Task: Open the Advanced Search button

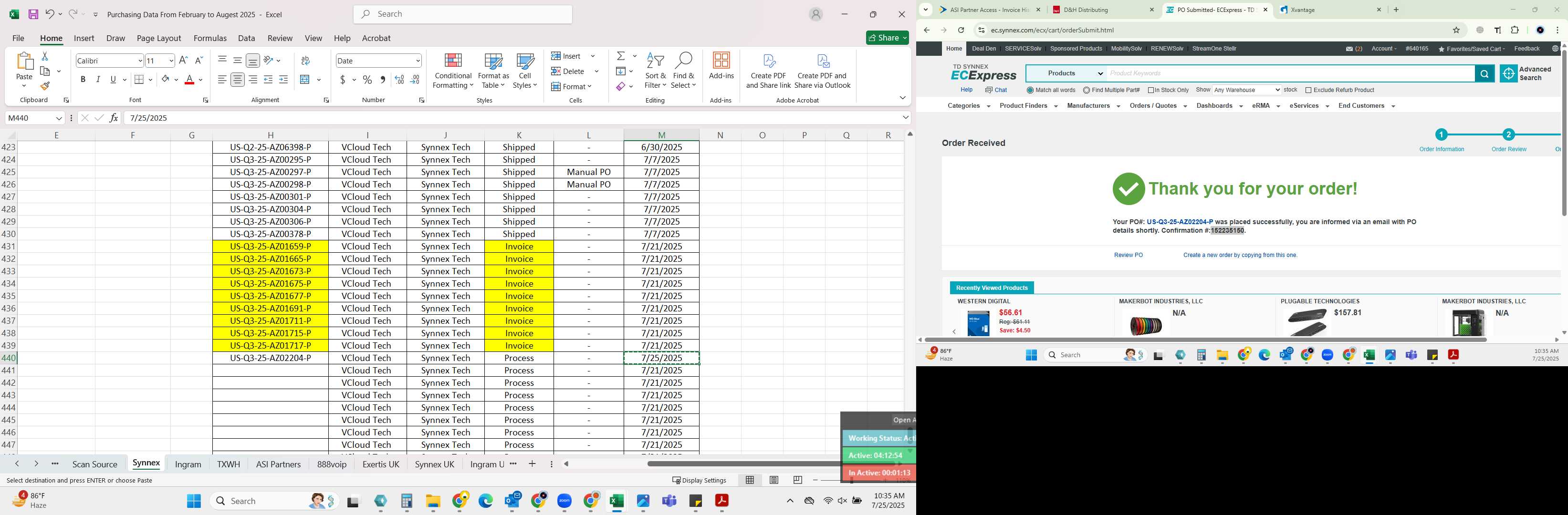Action: pyautogui.click(x=1526, y=73)
